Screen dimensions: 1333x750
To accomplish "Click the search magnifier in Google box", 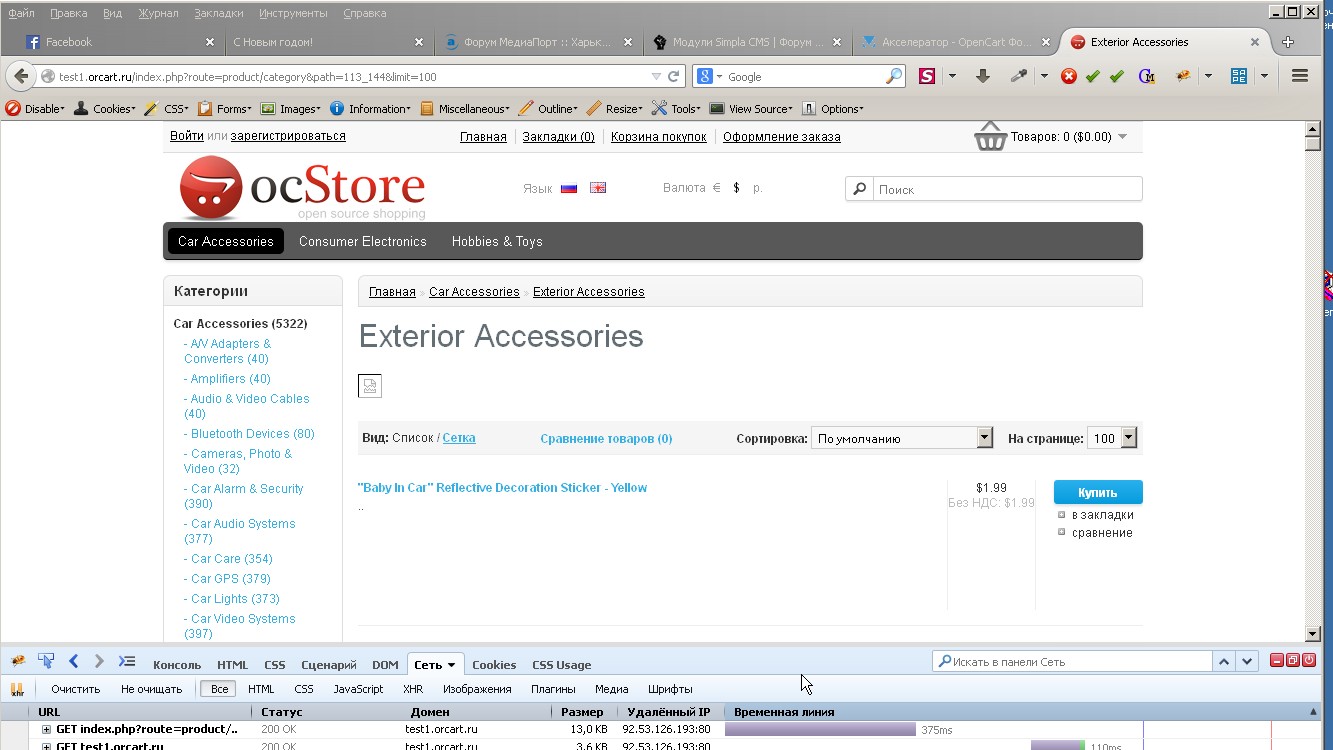I will [893, 76].
